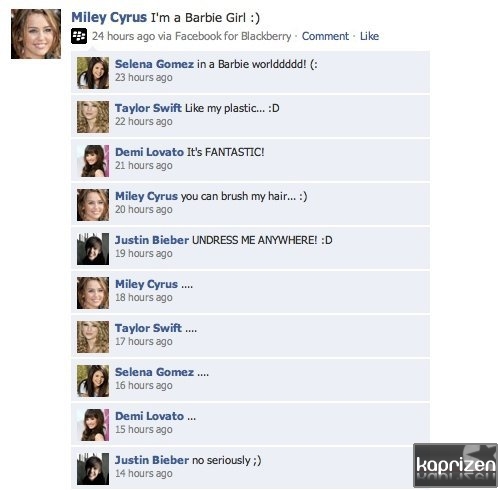Open the Demi Lovato name on the 21-hour comment
Image resolution: width=500 pixels, height=490 pixels.
click(149, 152)
